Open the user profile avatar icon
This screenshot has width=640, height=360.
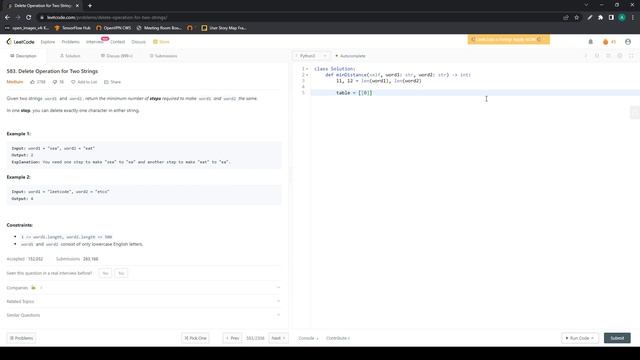pos(628,42)
